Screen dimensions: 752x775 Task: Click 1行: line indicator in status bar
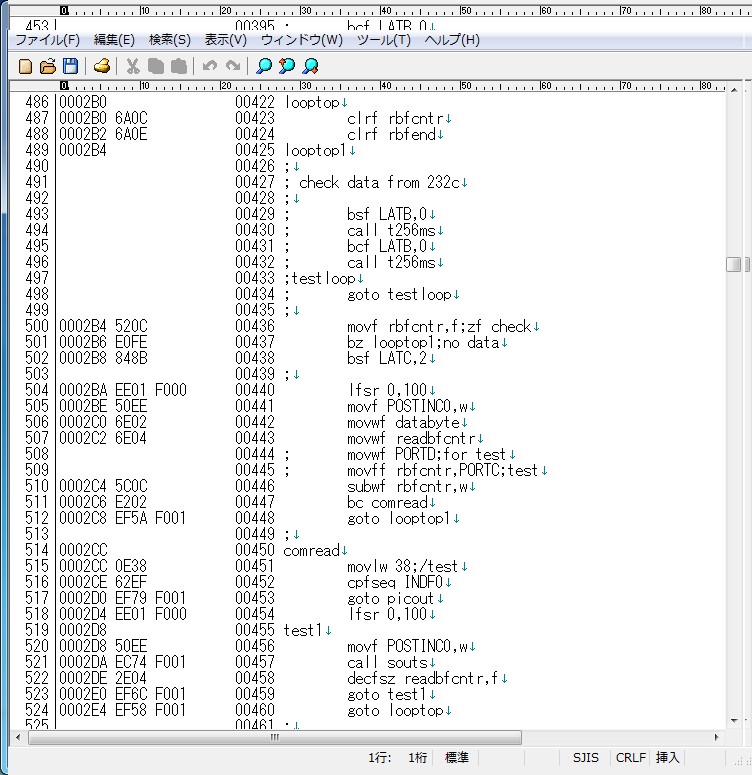(379, 758)
